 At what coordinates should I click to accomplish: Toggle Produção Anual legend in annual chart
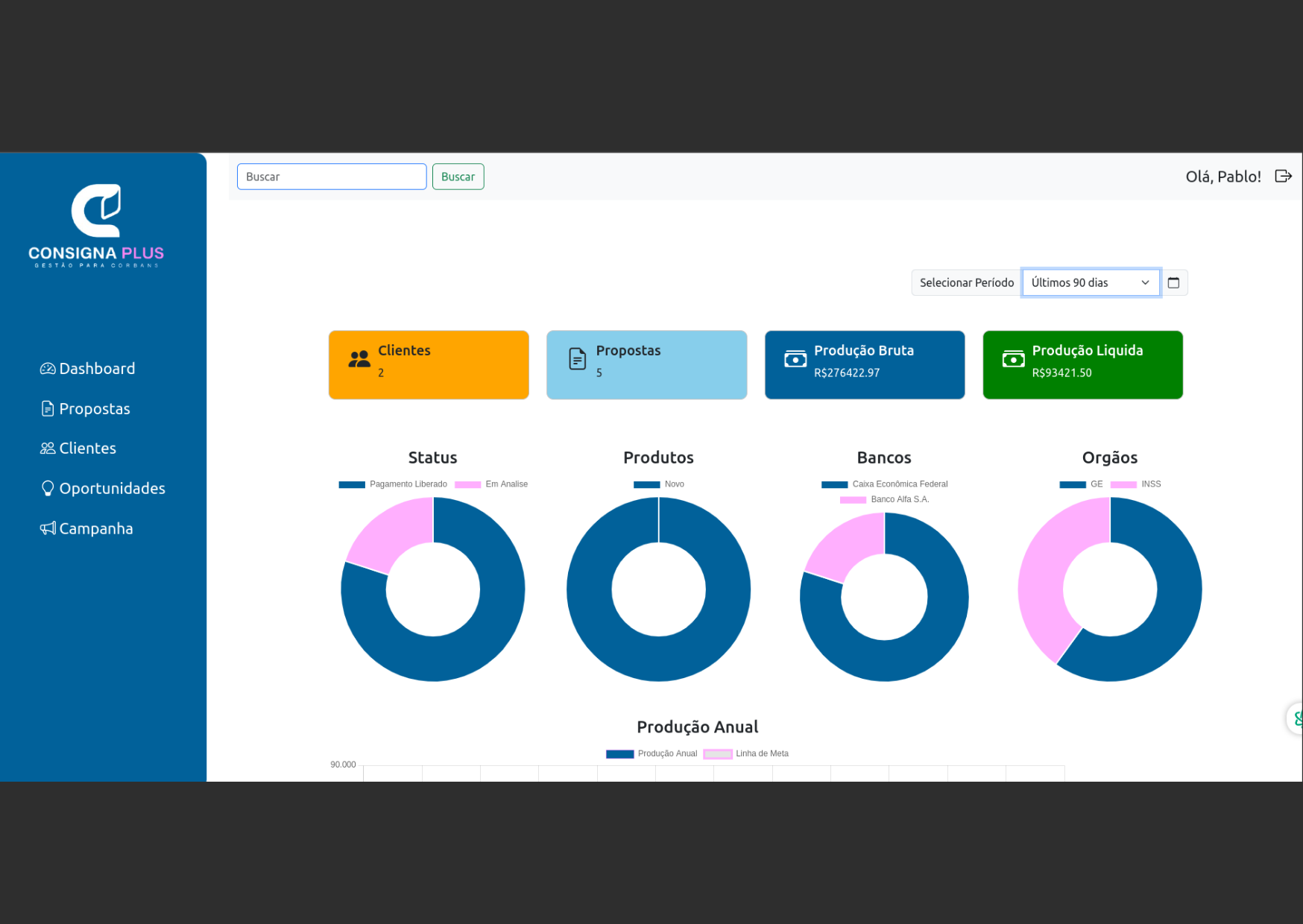[651, 753]
